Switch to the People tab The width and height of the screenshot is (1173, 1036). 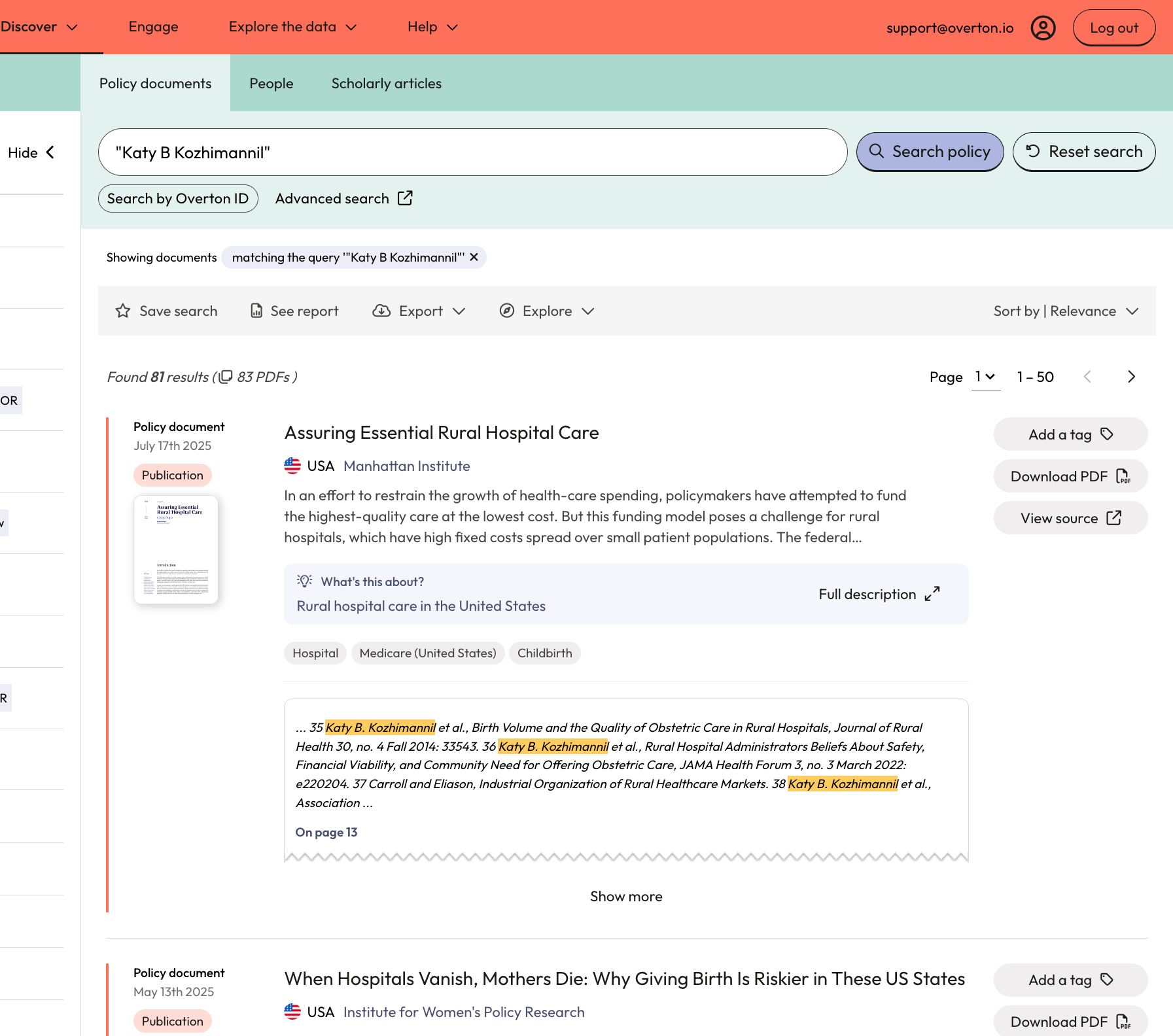(x=271, y=84)
